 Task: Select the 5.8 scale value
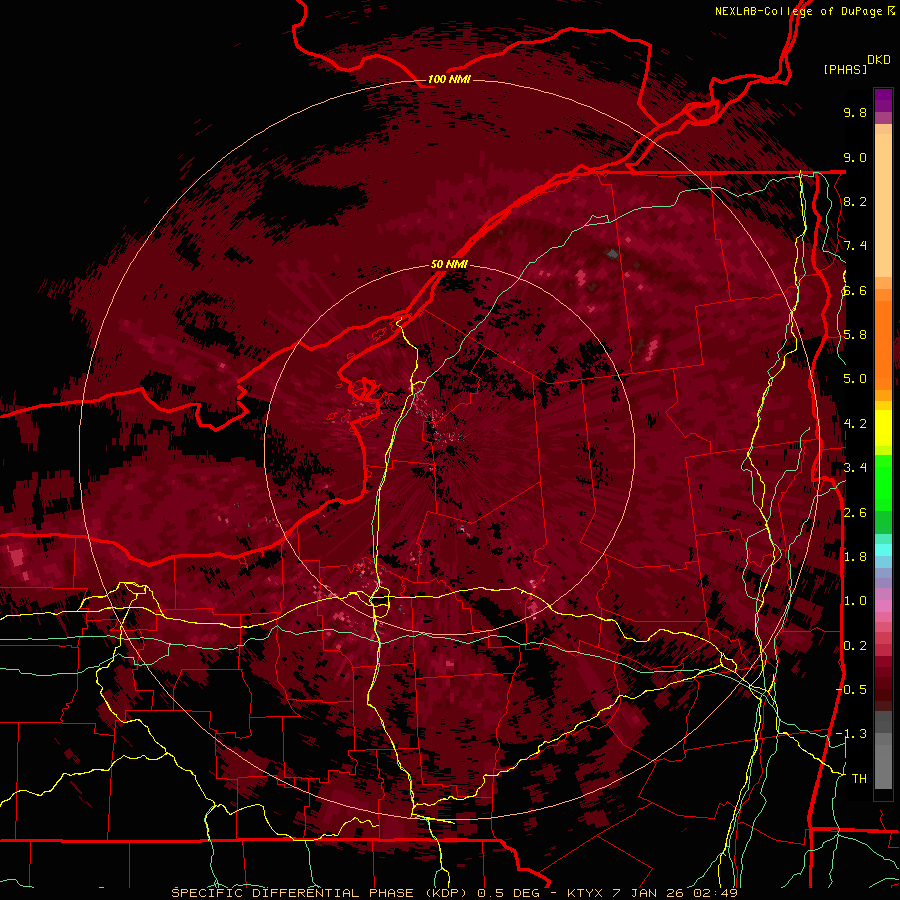[x=855, y=334]
